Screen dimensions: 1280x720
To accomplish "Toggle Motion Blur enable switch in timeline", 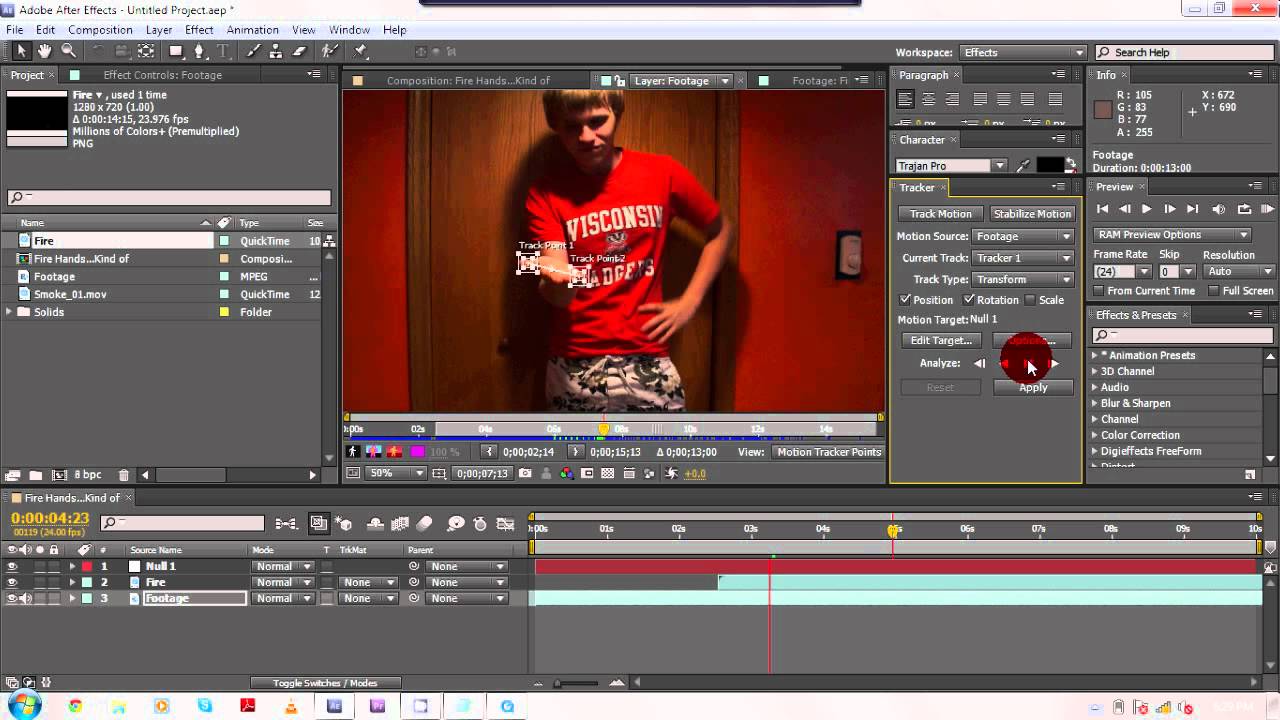I will pos(424,523).
